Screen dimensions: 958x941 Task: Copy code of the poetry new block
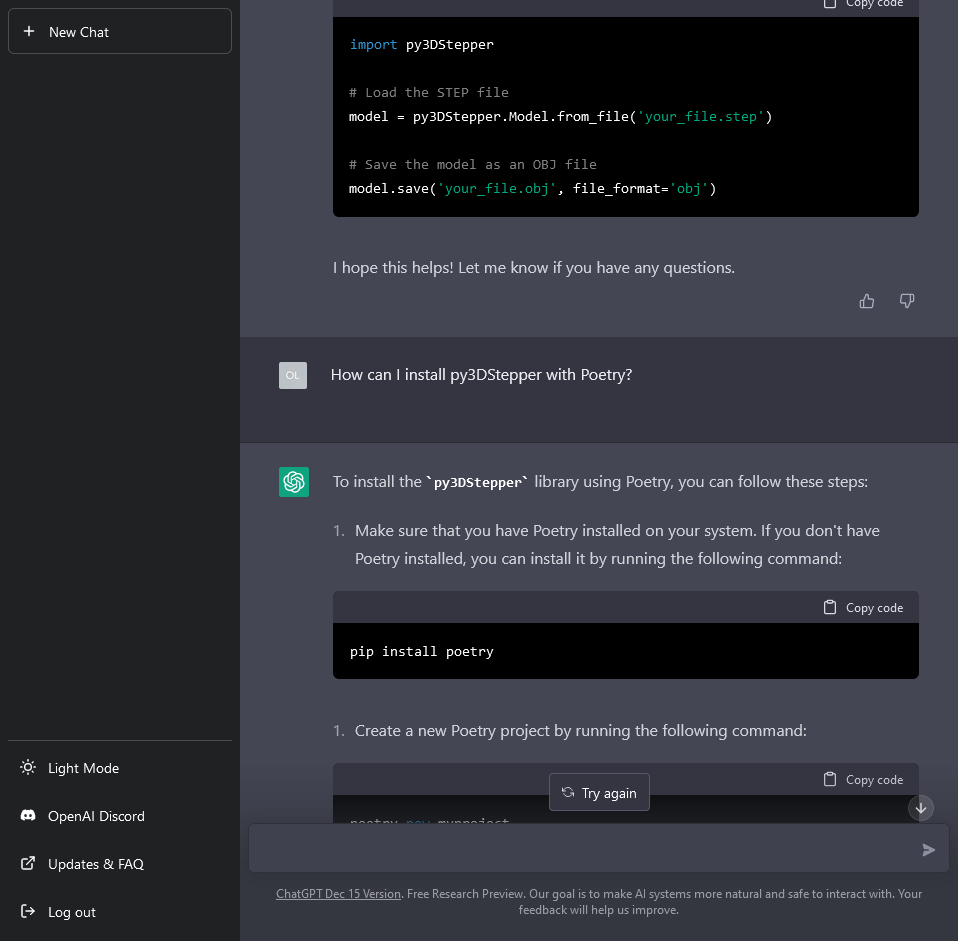tap(864, 780)
